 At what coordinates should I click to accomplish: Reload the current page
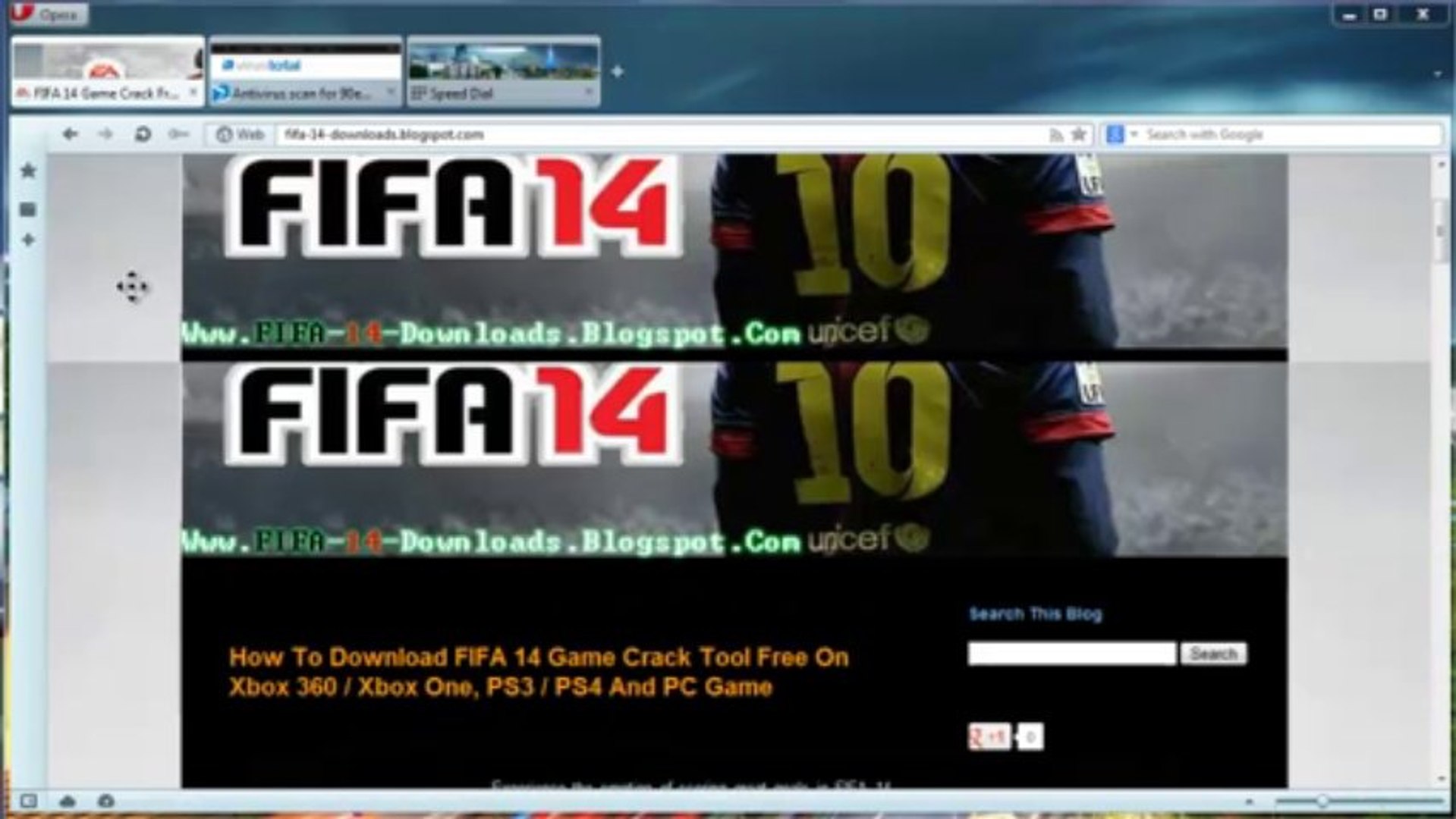142,134
